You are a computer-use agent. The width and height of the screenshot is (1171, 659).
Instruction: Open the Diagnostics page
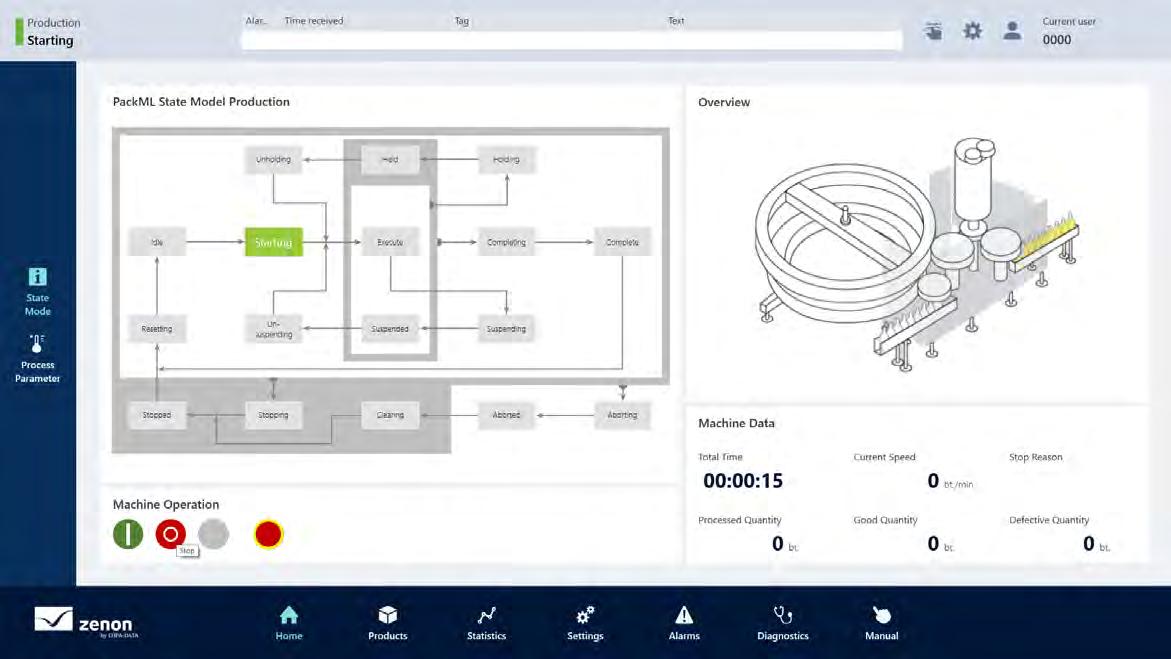click(x=783, y=623)
